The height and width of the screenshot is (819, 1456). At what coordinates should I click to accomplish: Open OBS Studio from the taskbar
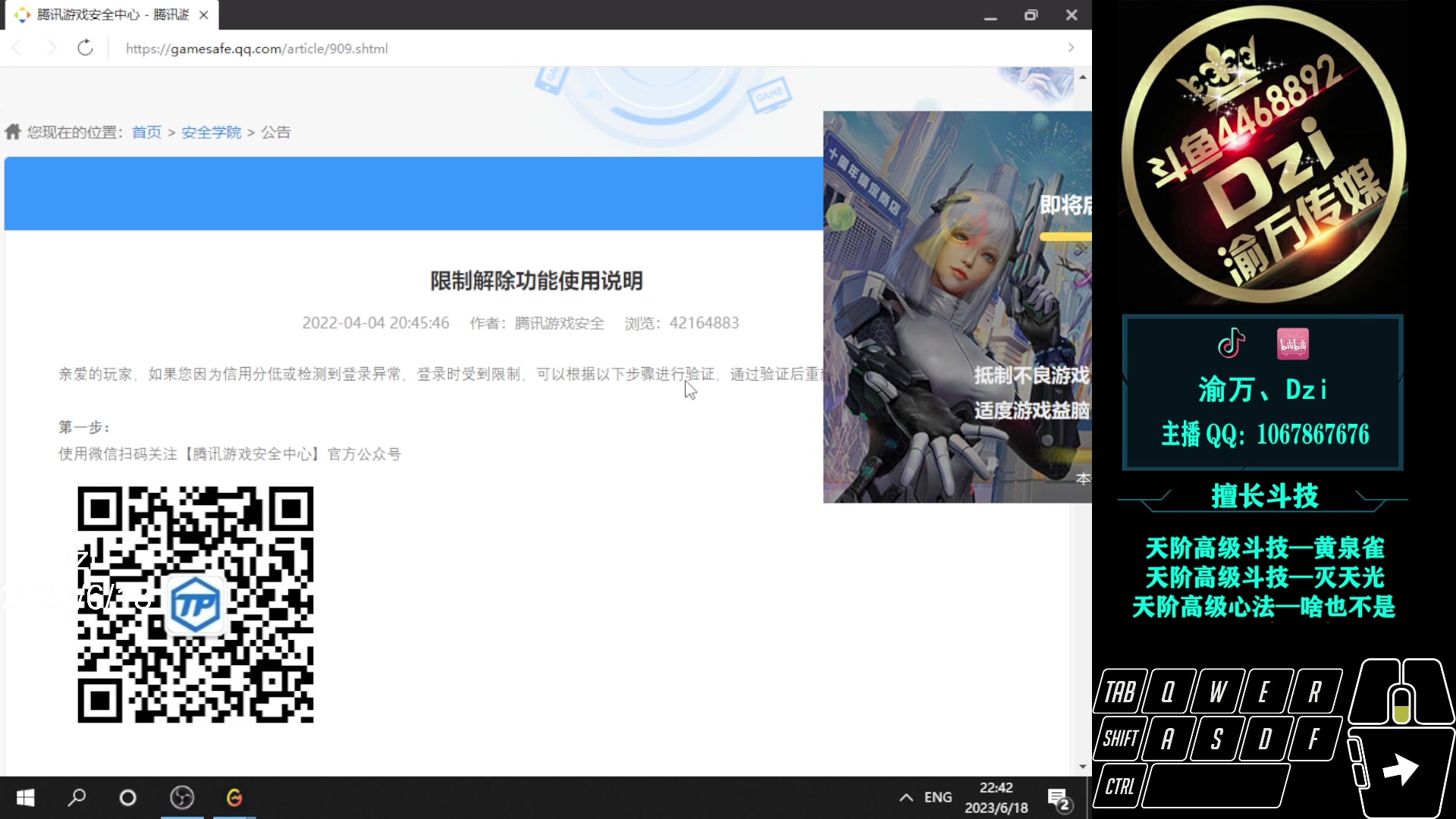click(182, 798)
